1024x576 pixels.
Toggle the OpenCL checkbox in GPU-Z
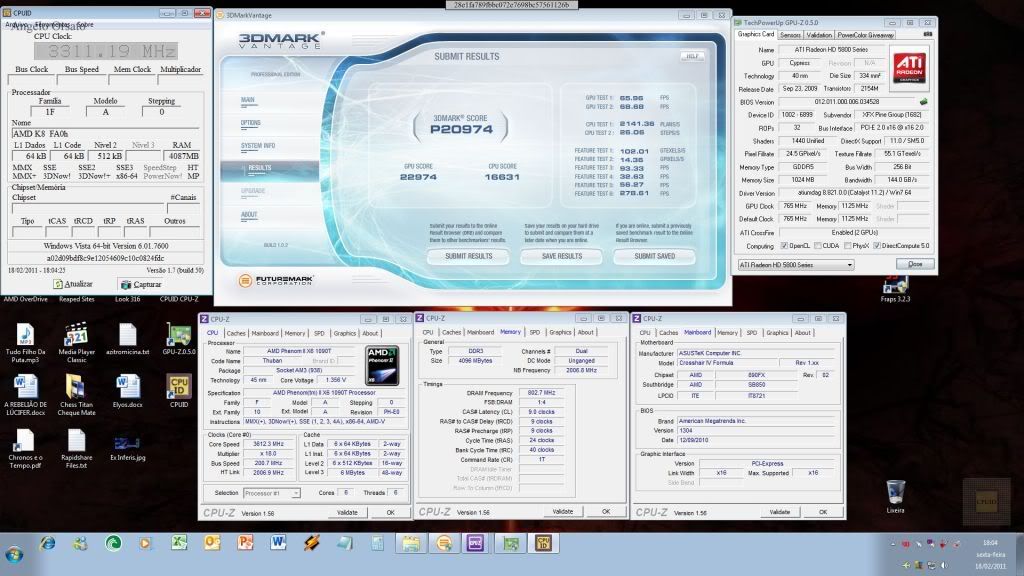point(785,245)
